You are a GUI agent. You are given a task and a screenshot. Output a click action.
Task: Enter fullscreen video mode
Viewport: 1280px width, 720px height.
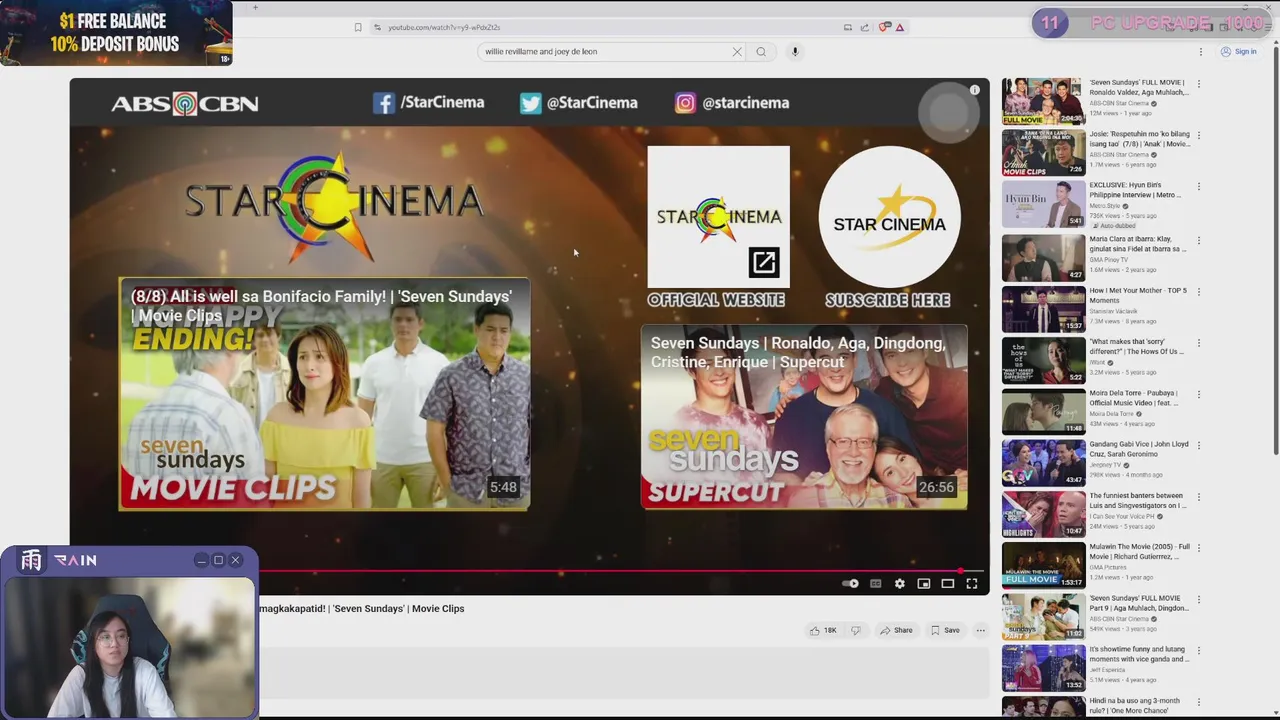[x=971, y=584]
